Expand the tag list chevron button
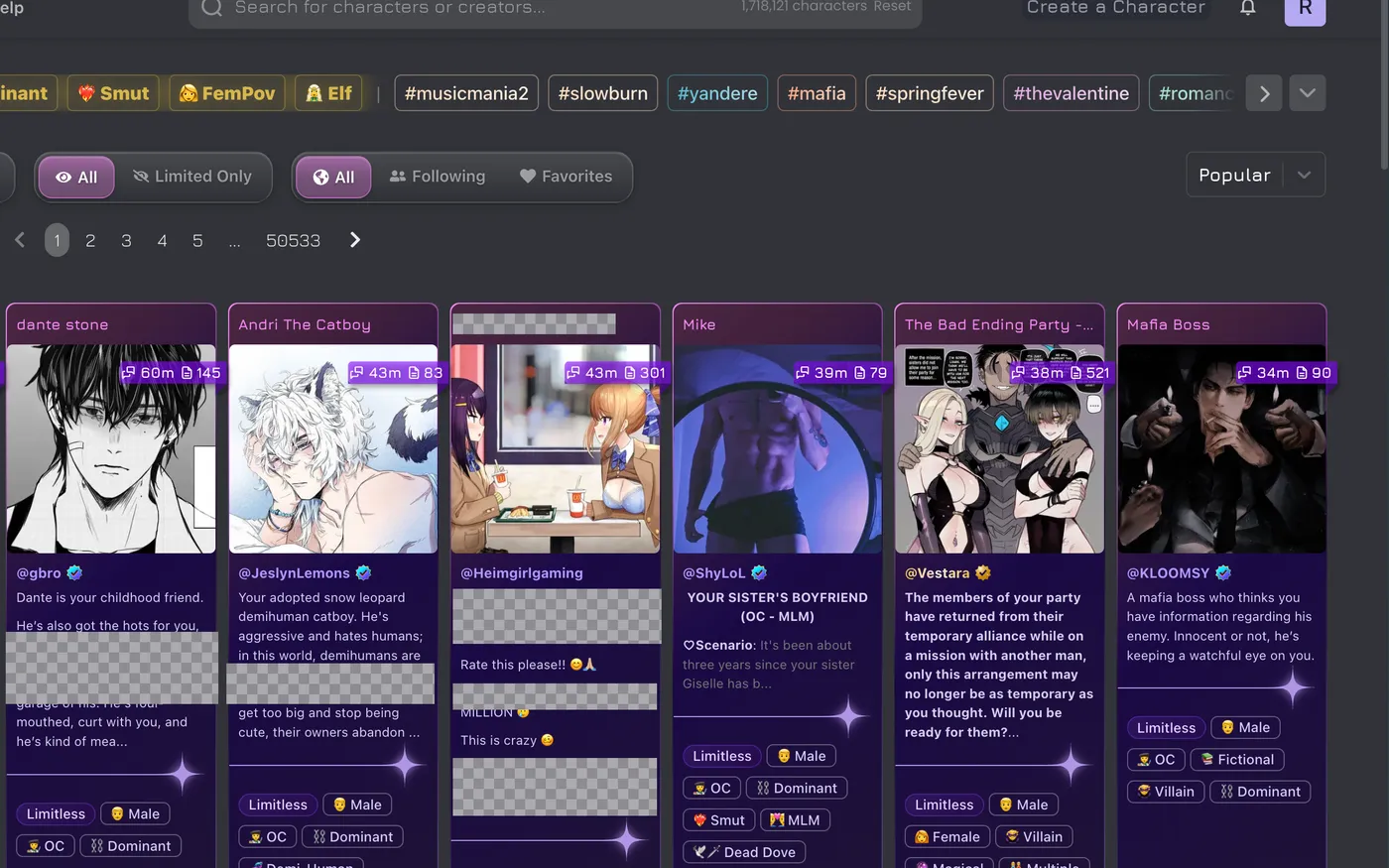The height and width of the screenshot is (868, 1389). pos(1308,93)
